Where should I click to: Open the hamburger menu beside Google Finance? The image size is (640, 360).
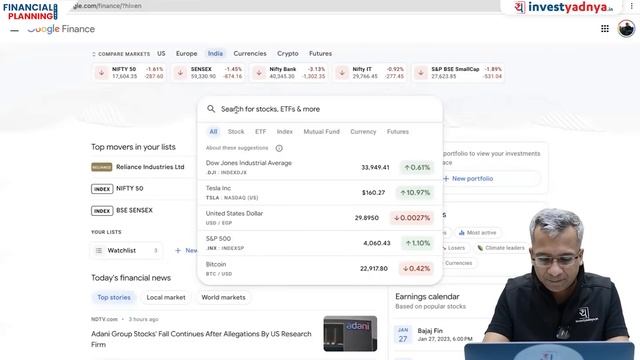14,29
